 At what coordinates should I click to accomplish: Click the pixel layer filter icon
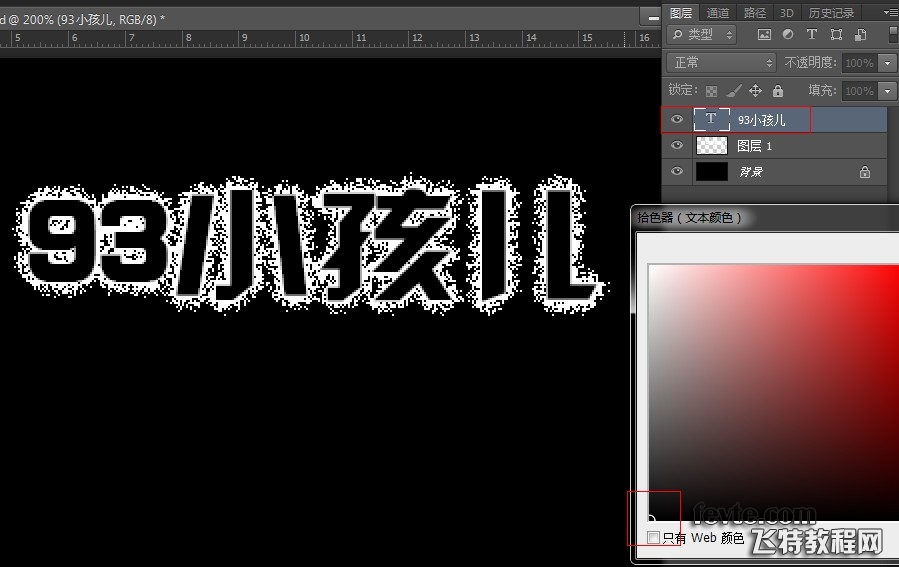pyautogui.click(x=765, y=34)
